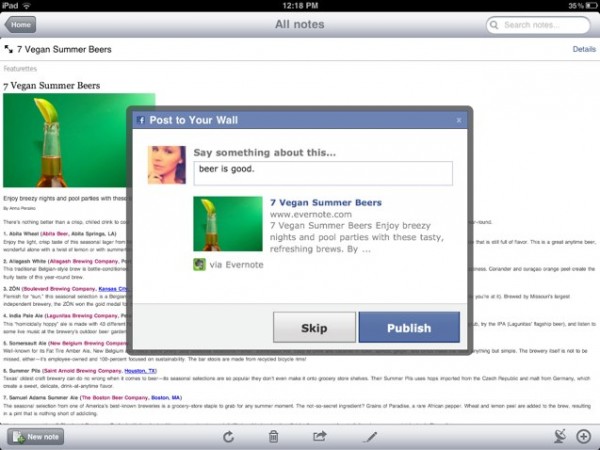This screenshot has height=450, width=600.
Task: Click the via Evernote label
Action: coord(236,265)
